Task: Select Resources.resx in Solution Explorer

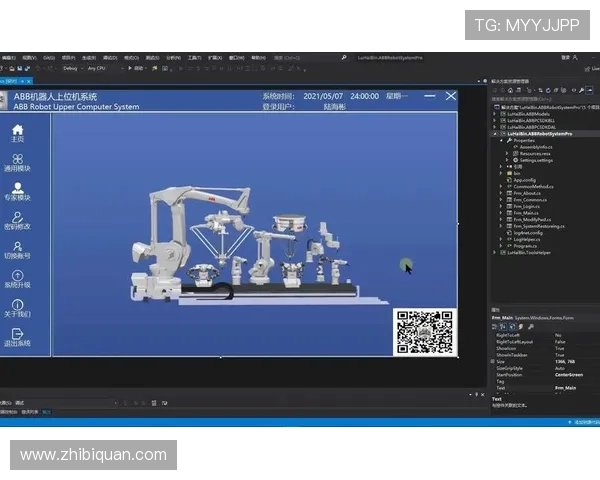Action: tap(535, 153)
